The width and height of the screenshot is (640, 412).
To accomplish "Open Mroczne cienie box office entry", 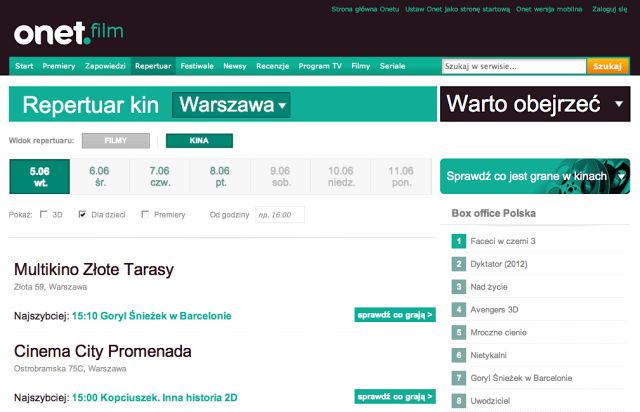I will point(498,332).
